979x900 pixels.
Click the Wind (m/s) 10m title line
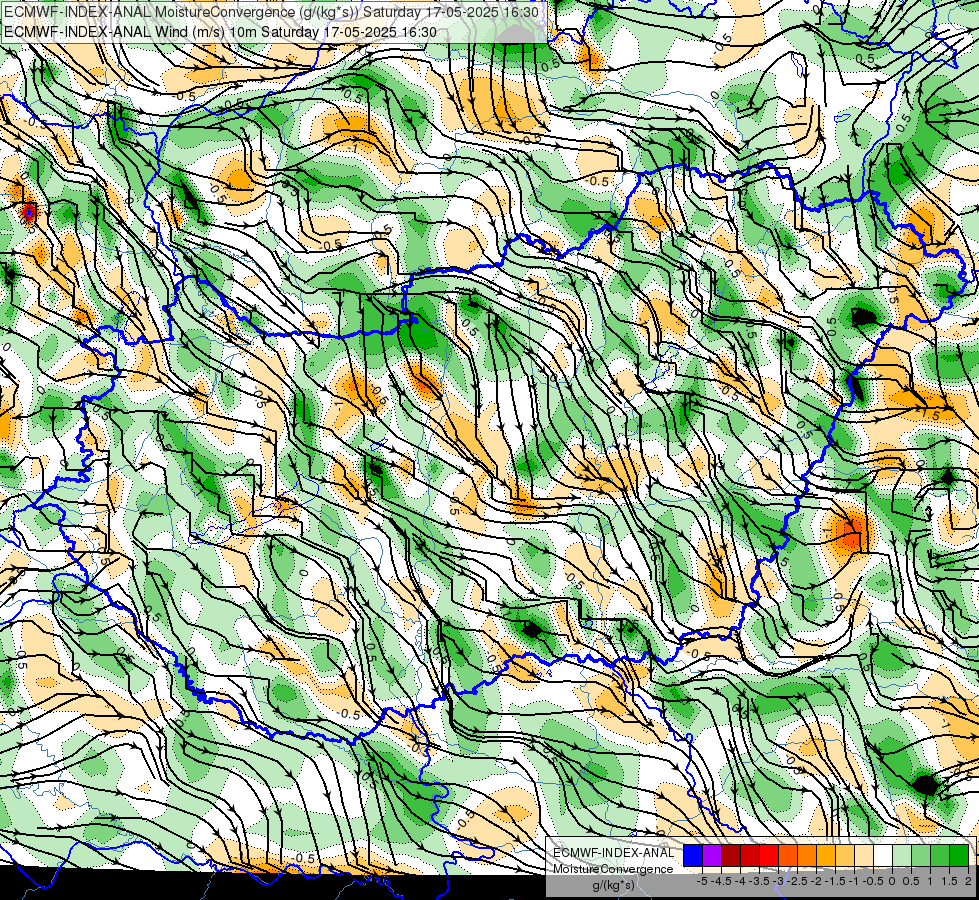coord(220,32)
